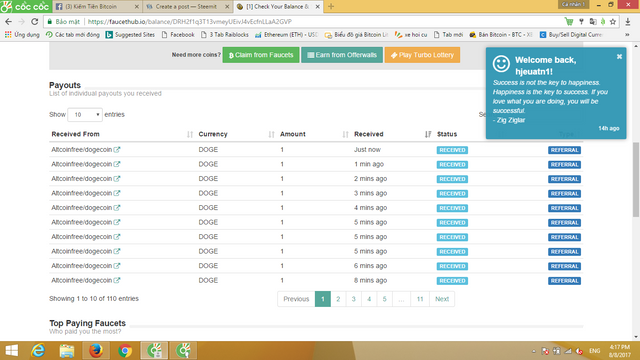
Task: Go to payouts page 3
Action: pos(353,299)
